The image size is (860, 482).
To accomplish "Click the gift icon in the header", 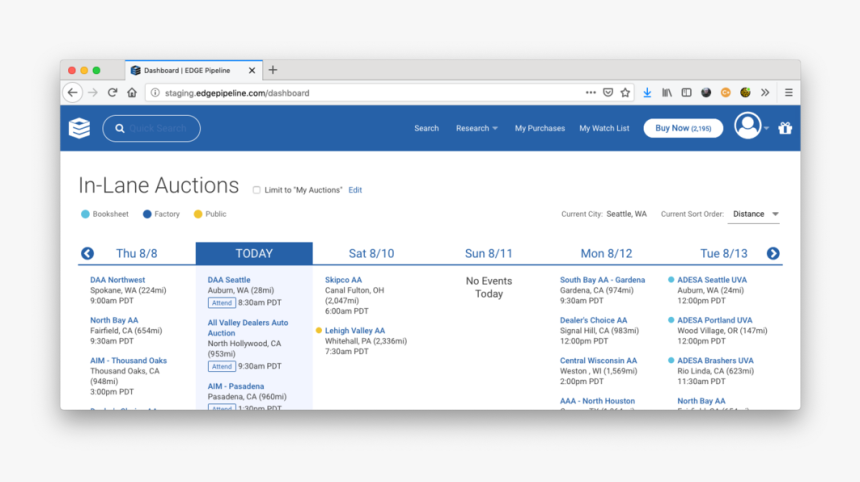I will click(x=785, y=128).
